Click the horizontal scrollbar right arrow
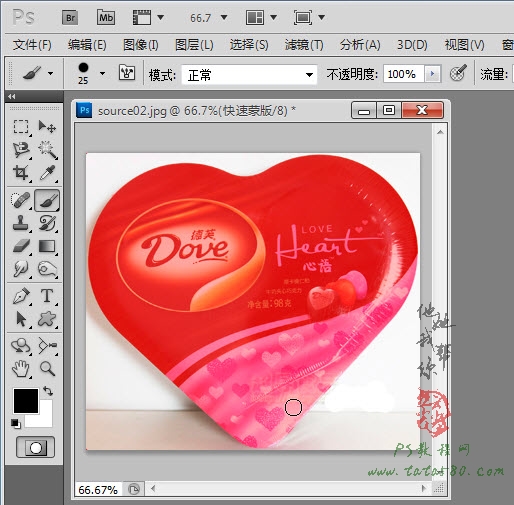 coord(424,489)
